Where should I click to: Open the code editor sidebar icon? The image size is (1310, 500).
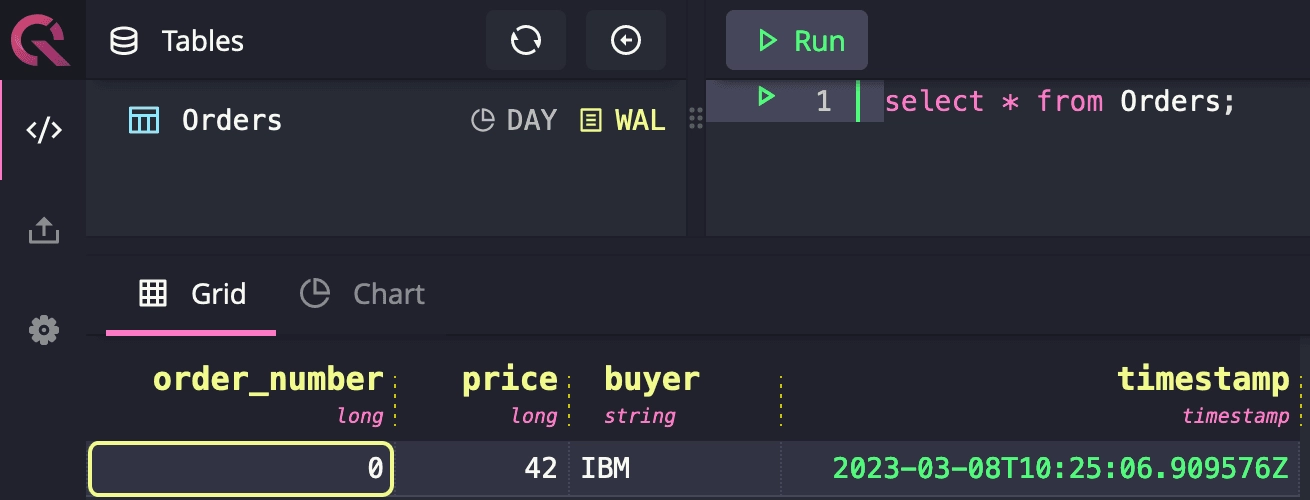(x=43, y=130)
